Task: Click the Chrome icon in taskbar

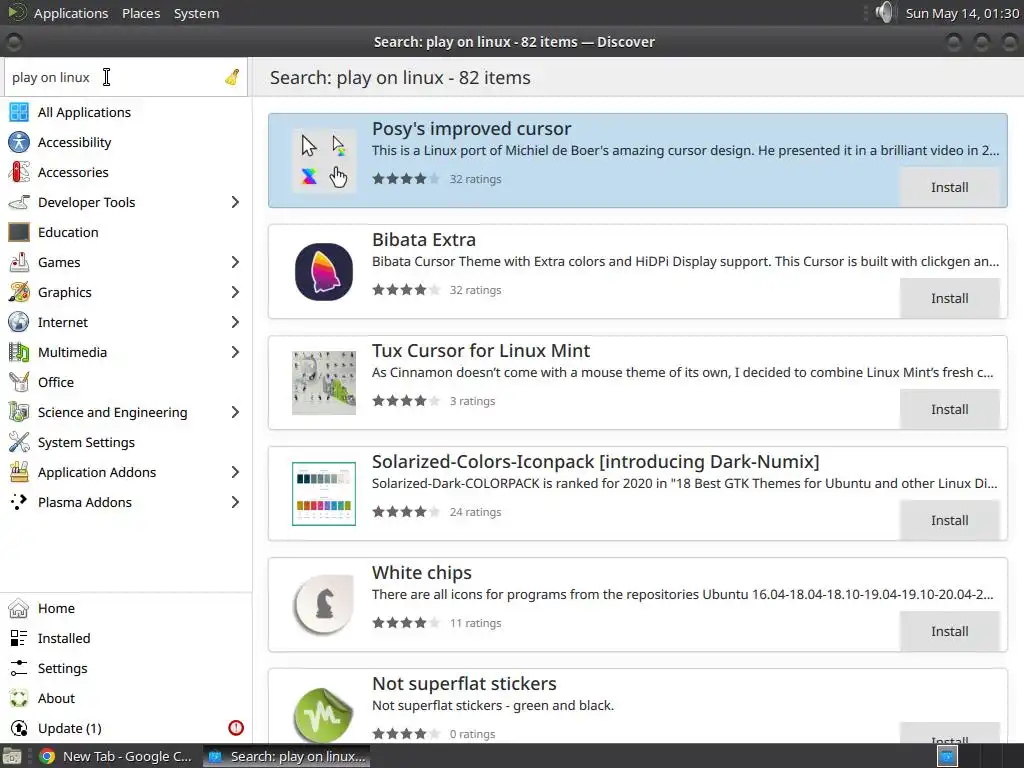Action: coord(47,756)
